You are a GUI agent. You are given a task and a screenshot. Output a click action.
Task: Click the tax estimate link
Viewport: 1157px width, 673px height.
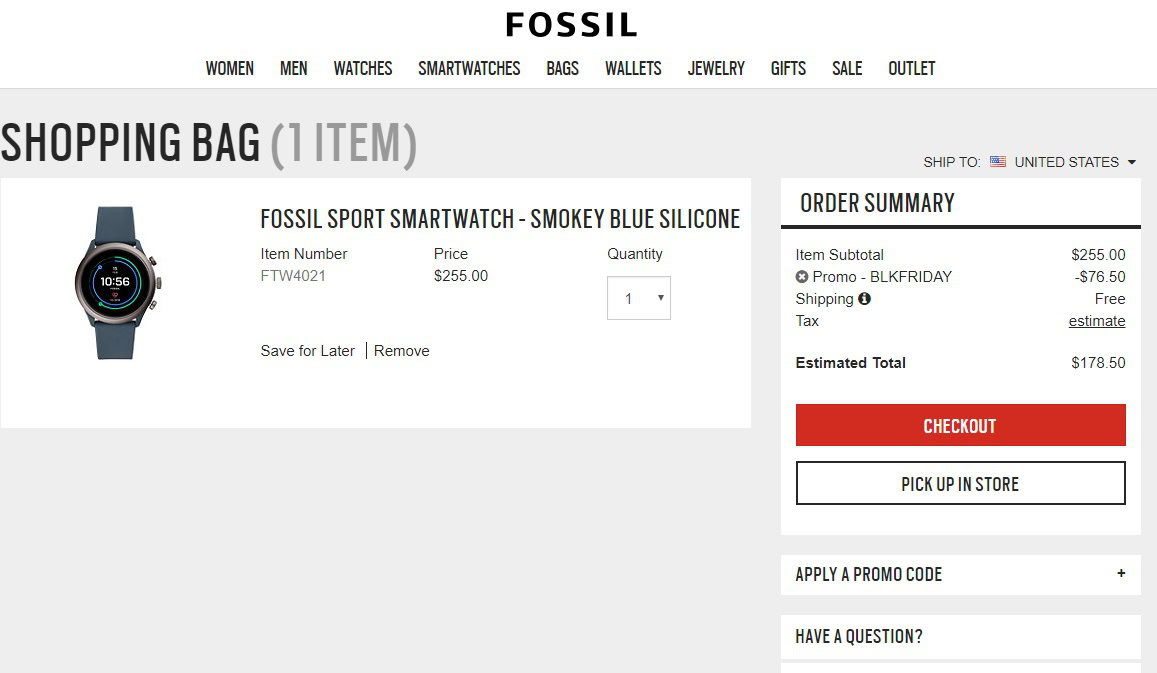pos(1096,321)
